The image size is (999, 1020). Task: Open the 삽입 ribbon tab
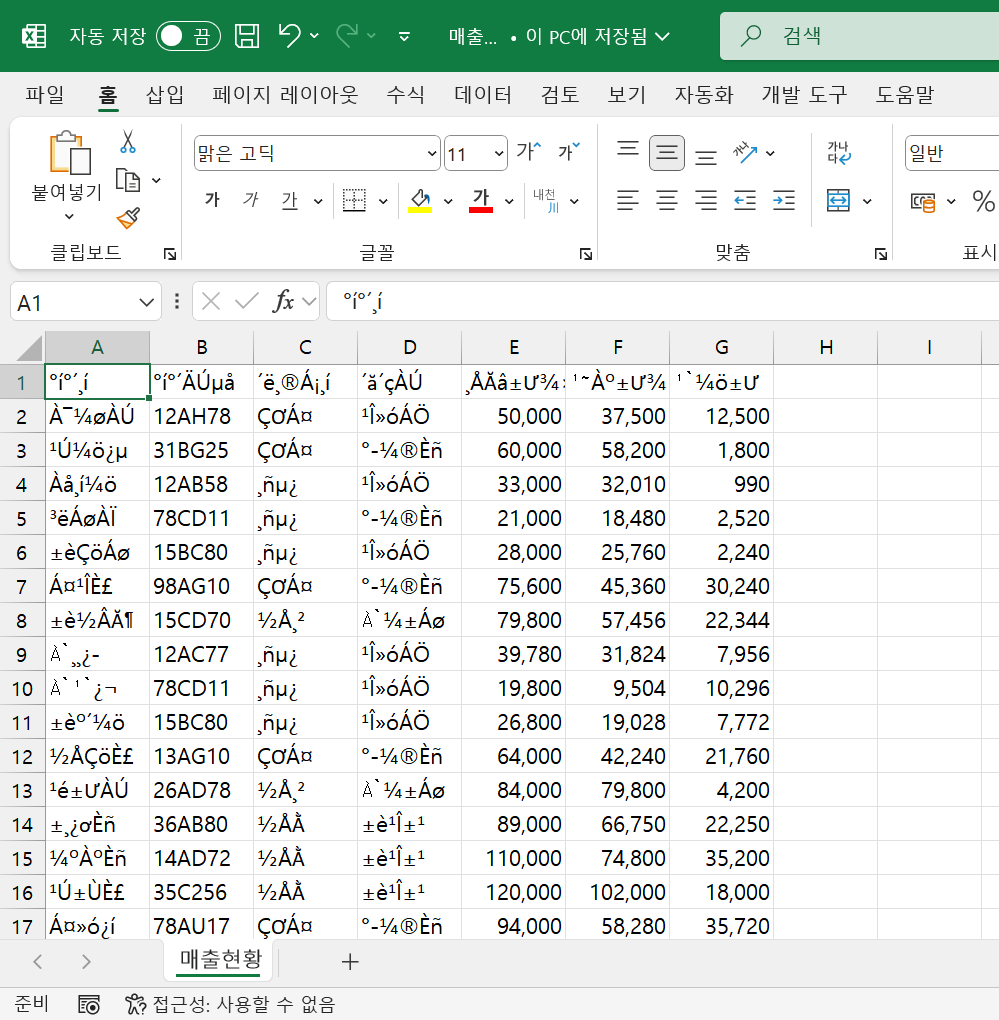165,95
